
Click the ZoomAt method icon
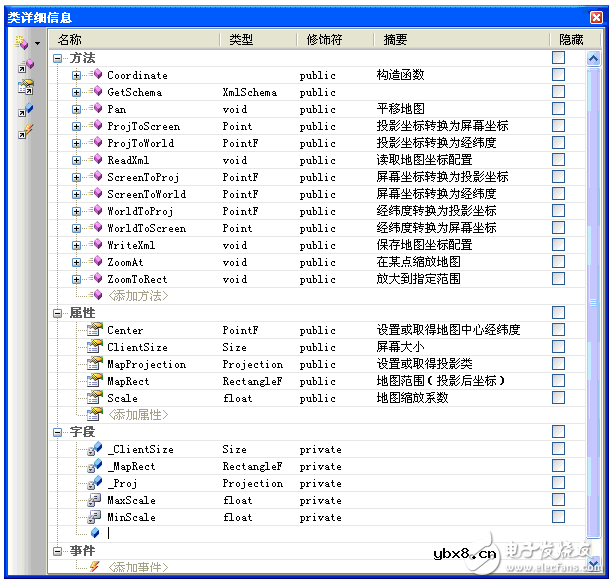95,262
